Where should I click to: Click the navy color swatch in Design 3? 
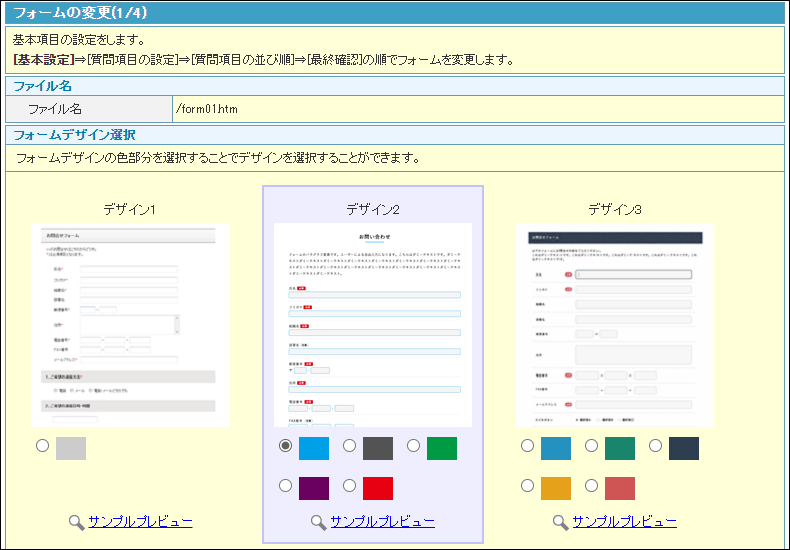point(684,448)
